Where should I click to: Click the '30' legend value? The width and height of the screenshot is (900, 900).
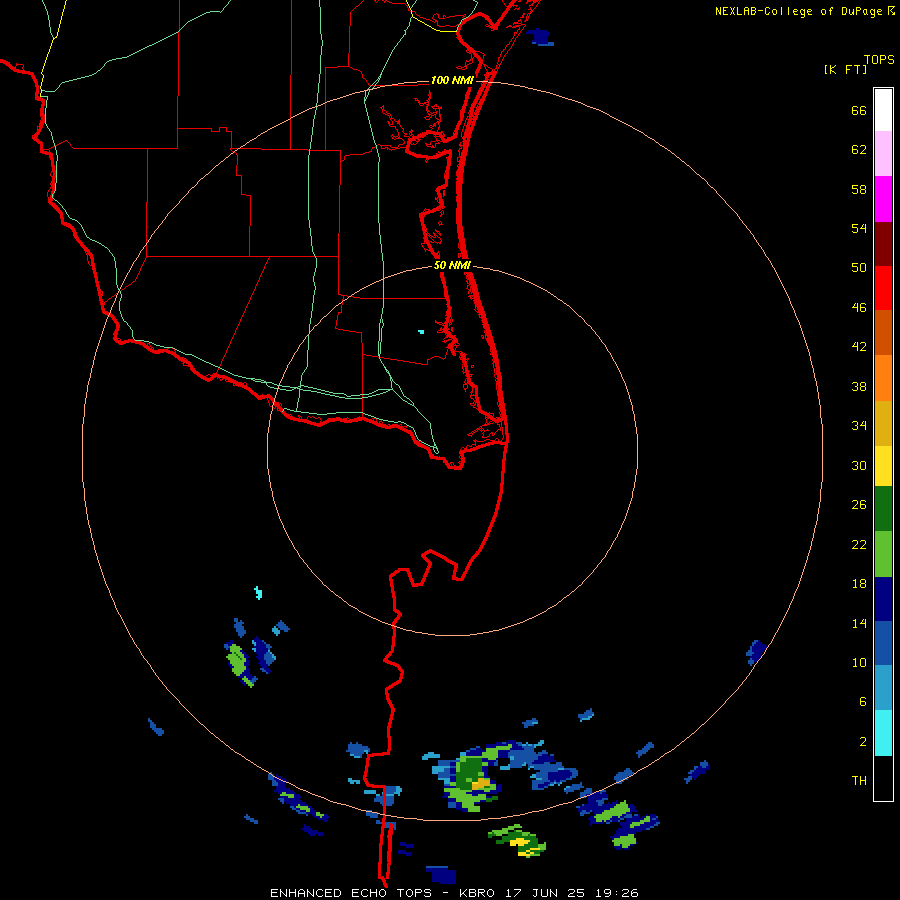(859, 465)
